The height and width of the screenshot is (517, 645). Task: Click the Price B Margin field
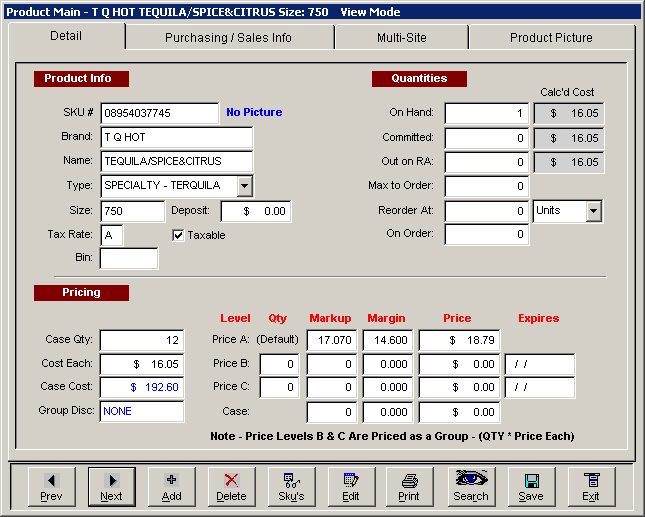coord(387,364)
